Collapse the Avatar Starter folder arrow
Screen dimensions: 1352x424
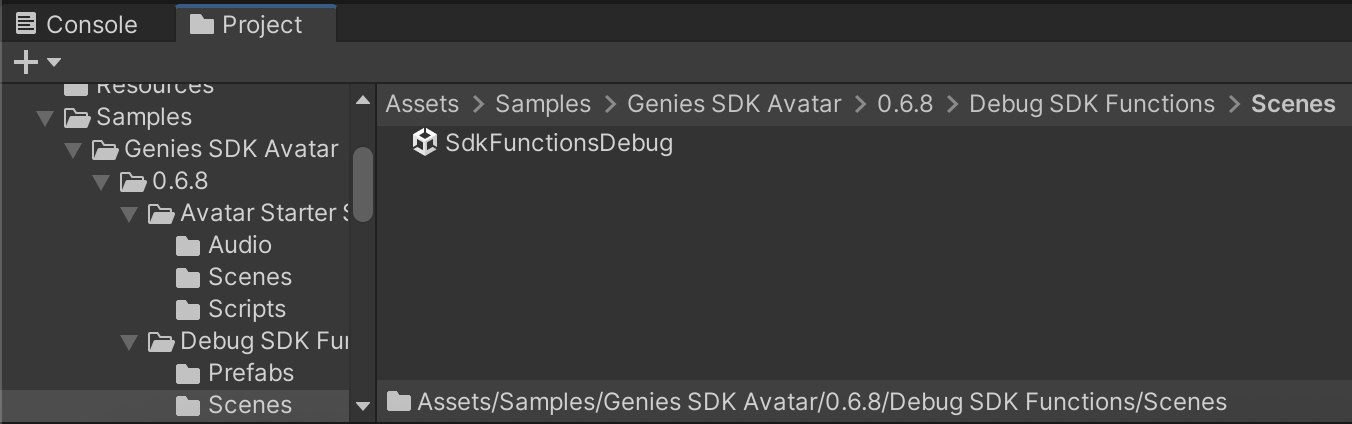[x=128, y=214]
